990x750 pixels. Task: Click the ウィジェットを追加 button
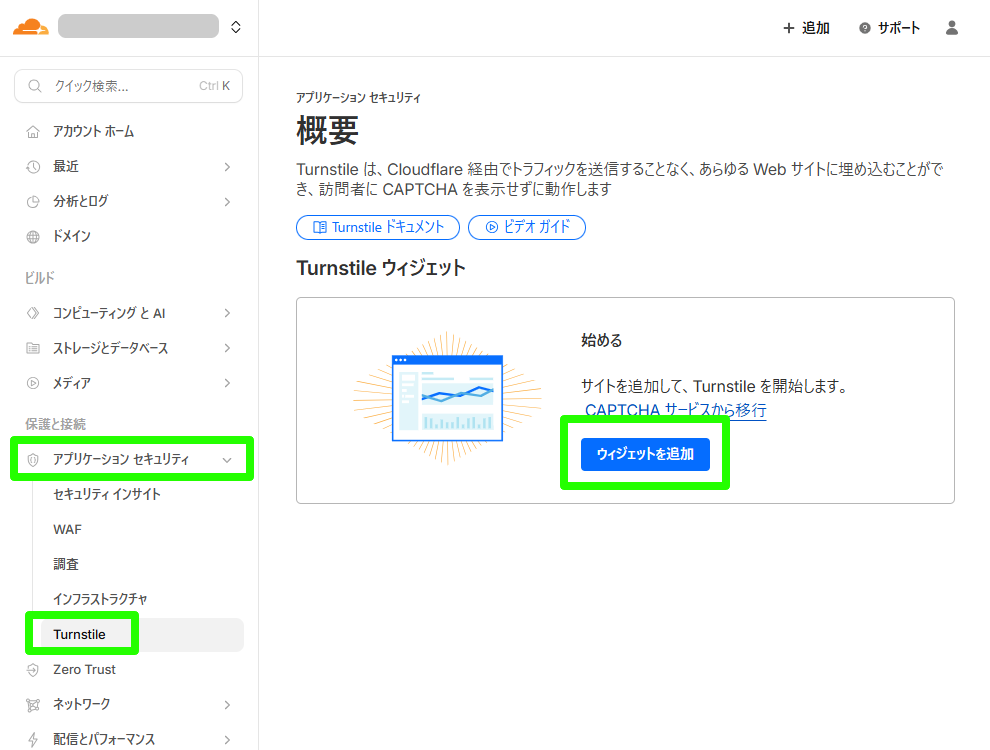645,454
